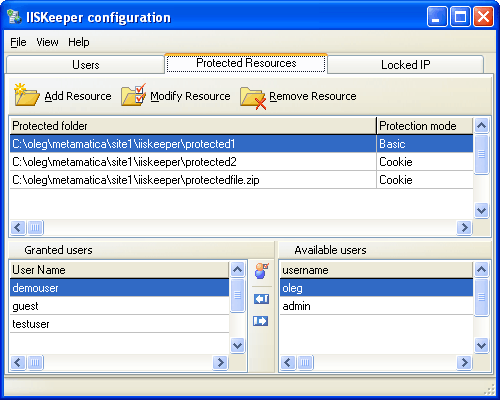This screenshot has height=400, width=500.
Task: Click right arrow of Granted users horizontal scrollbar
Action: tap(220, 362)
